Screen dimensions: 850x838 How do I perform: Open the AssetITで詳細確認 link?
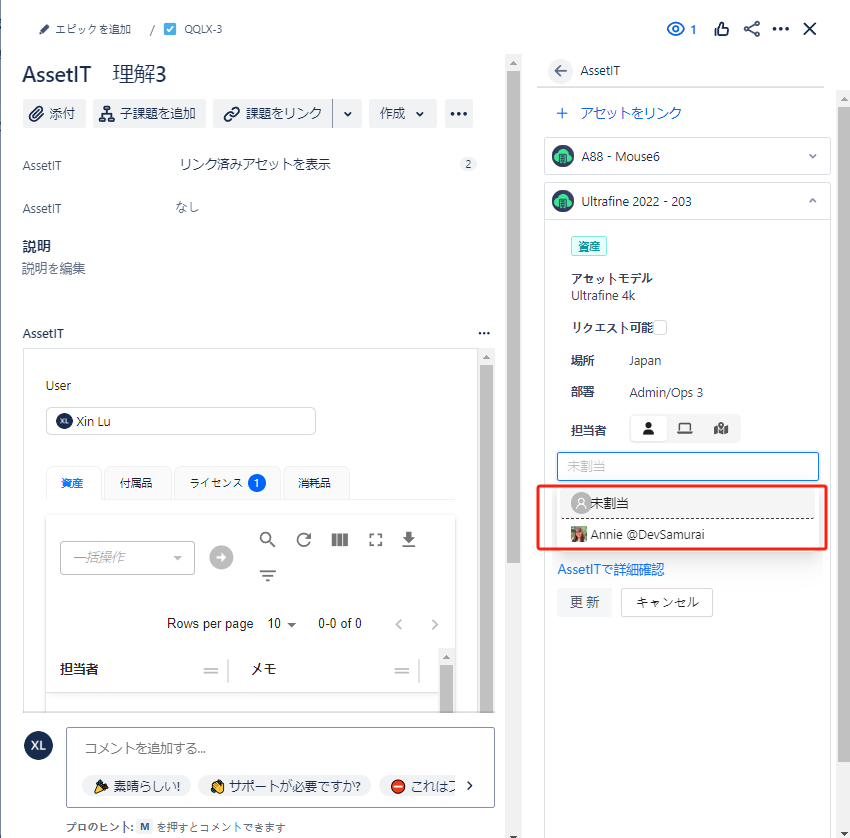pyautogui.click(x=610, y=570)
